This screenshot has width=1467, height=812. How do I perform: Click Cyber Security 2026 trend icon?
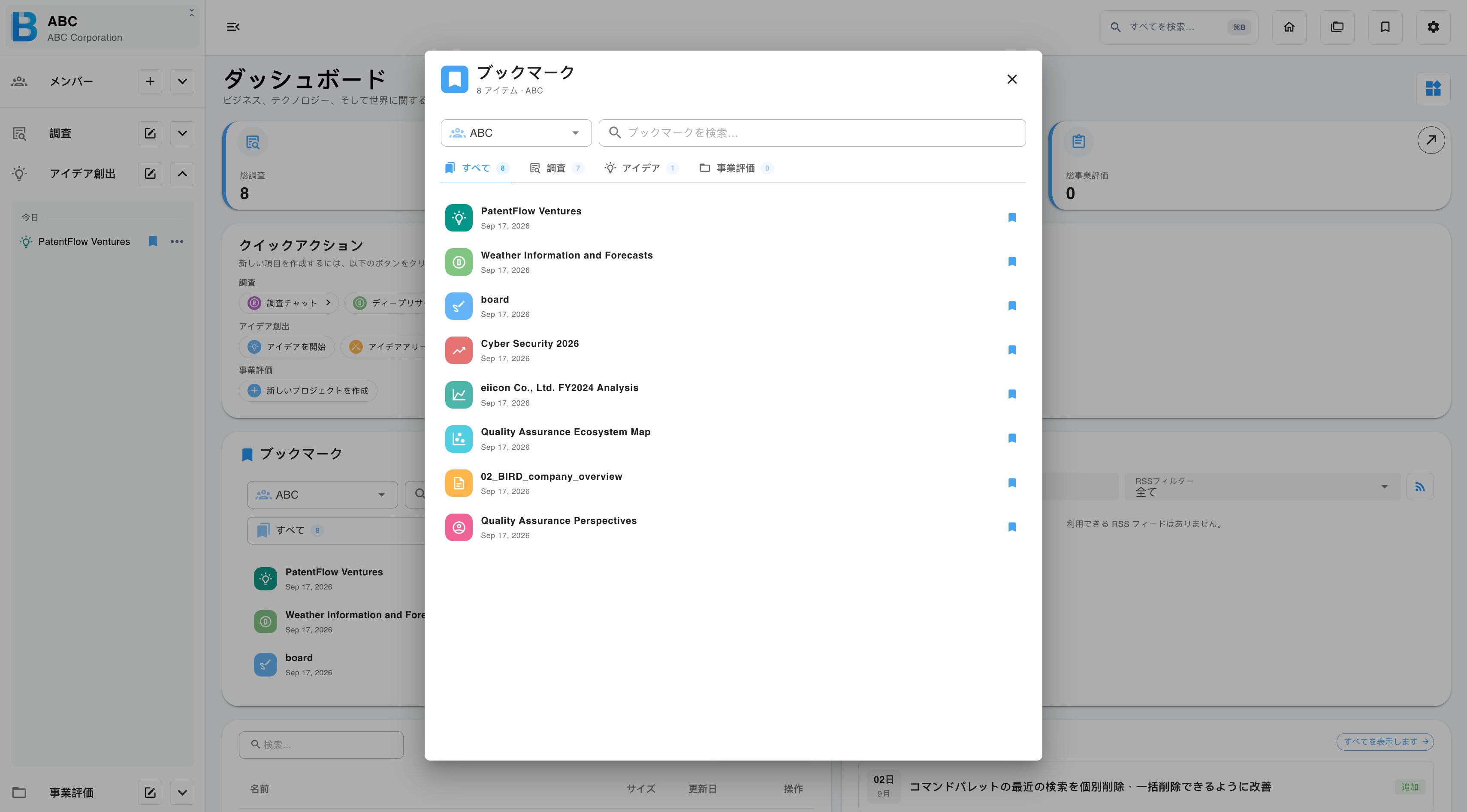[x=459, y=350]
